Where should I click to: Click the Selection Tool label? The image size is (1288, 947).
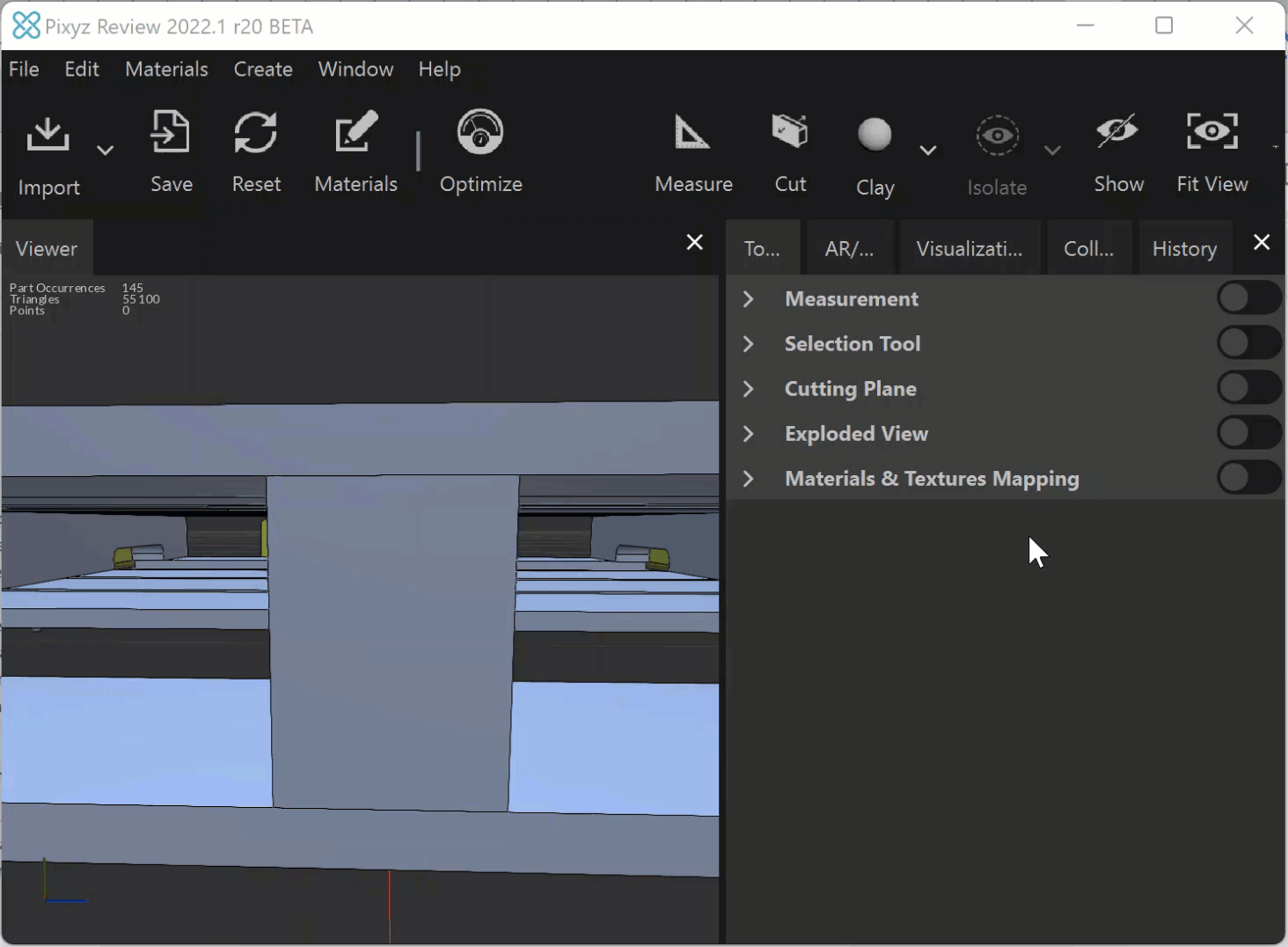[853, 344]
